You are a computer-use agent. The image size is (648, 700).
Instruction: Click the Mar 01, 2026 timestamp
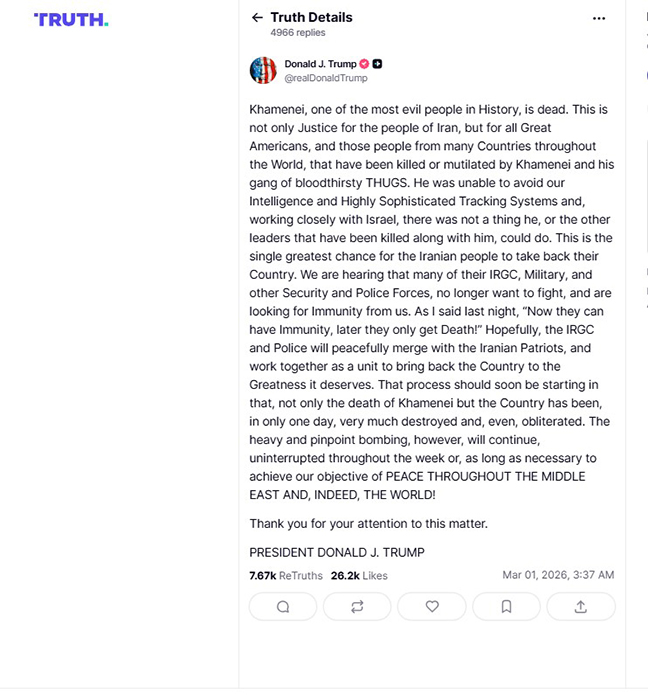coord(558,575)
